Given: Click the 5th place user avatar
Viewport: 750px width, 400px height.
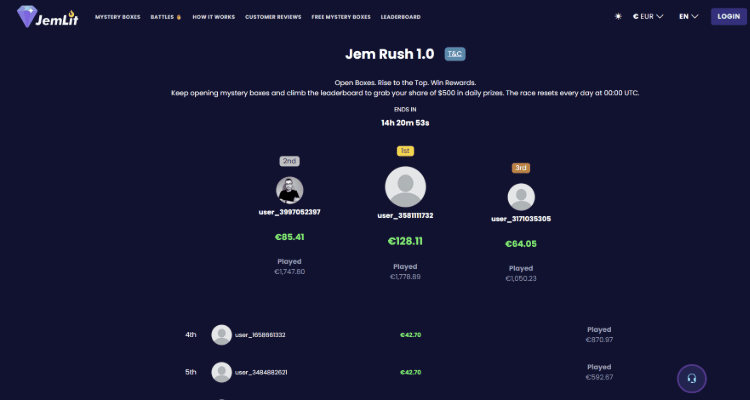Looking at the screenshot, I should click(221, 372).
